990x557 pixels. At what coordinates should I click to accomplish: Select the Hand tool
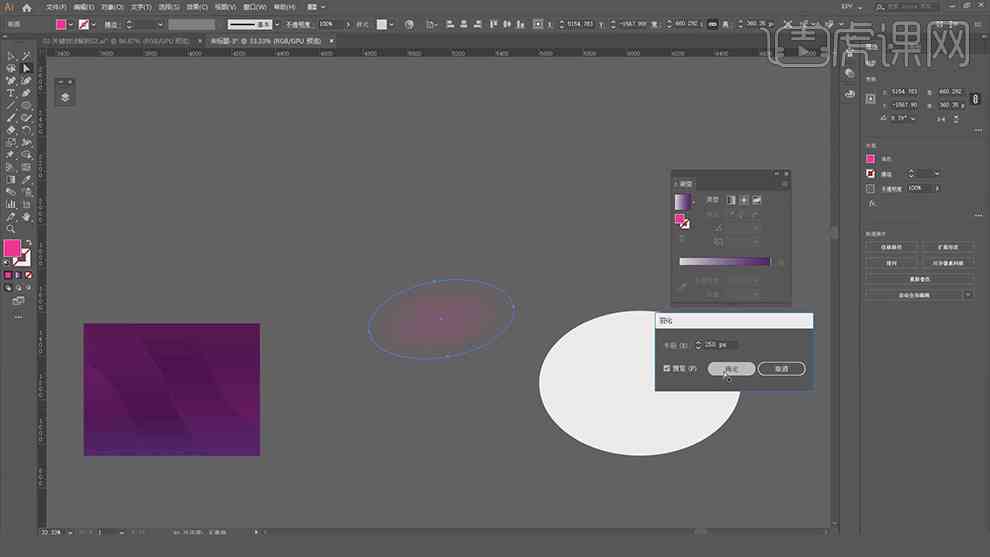pyautogui.click(x=26, y=217)
